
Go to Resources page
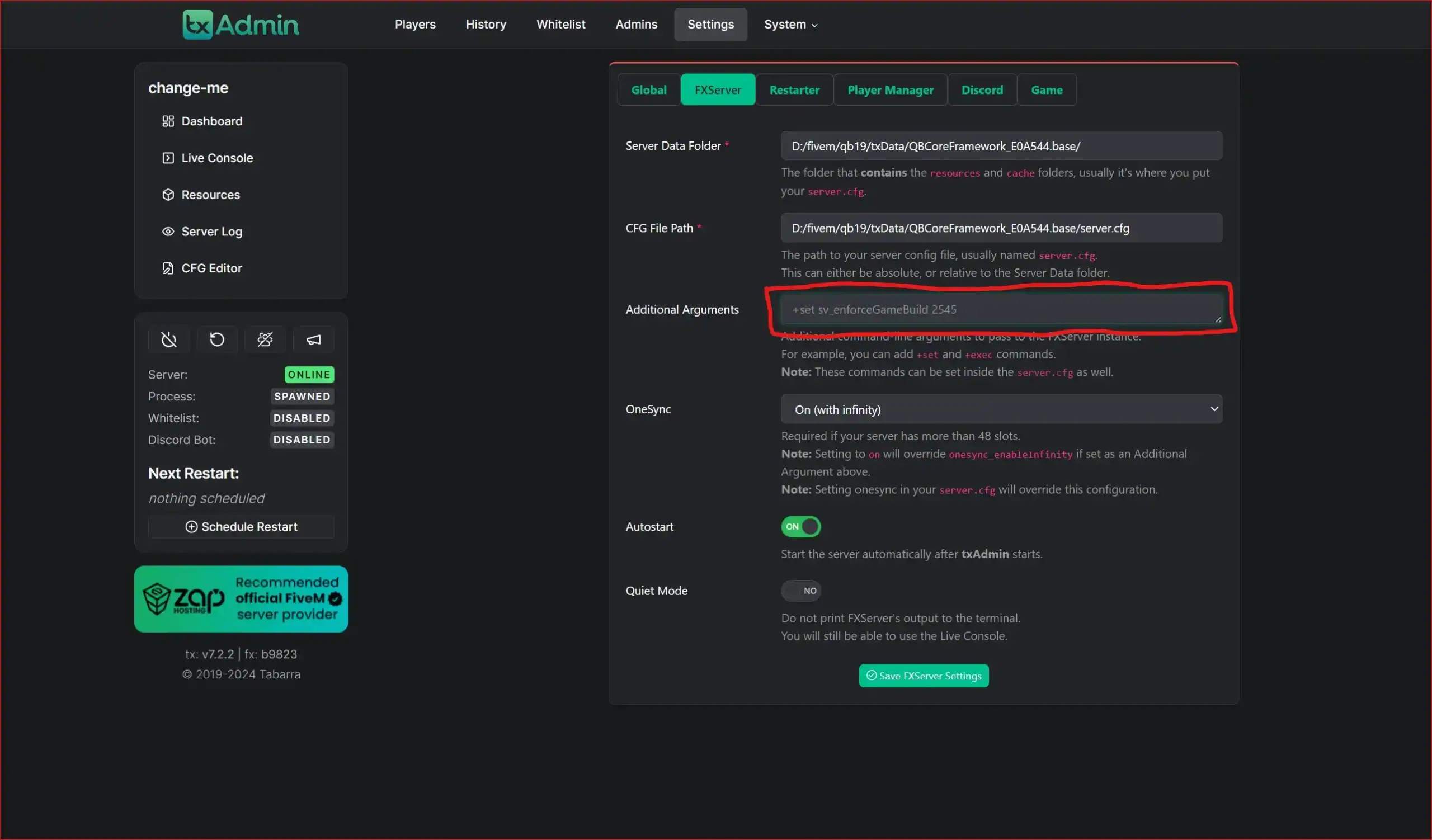(210, 195)
